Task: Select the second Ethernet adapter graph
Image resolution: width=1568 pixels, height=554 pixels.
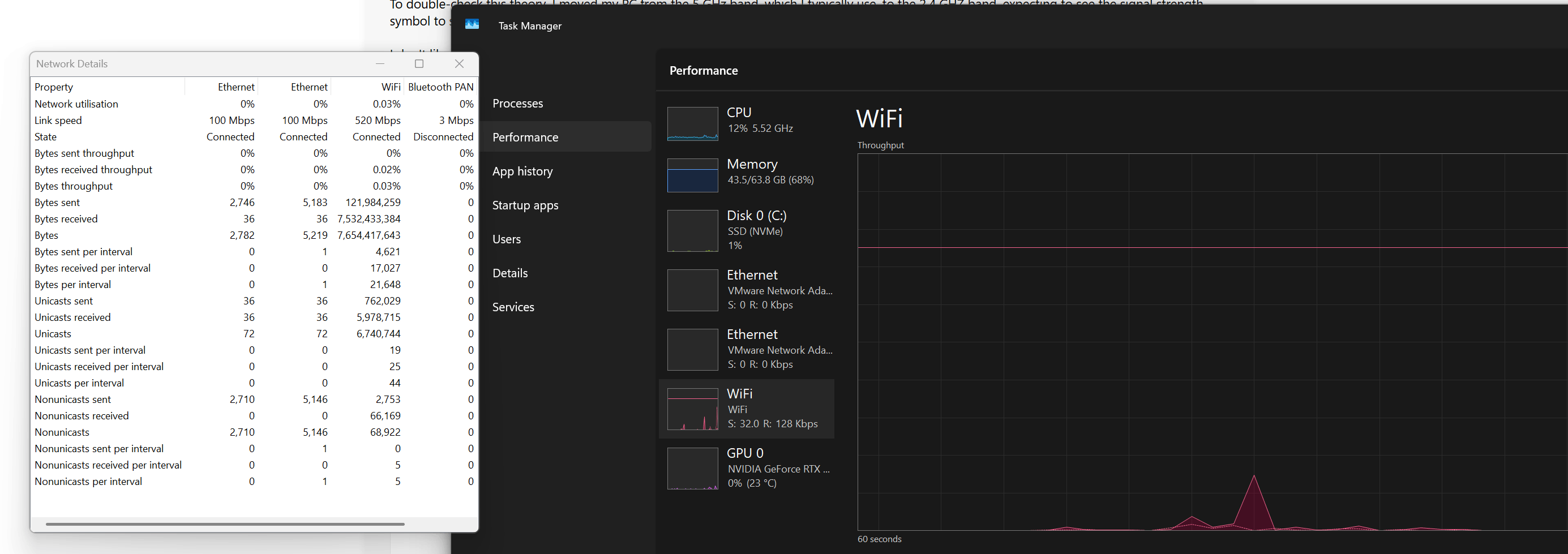Action: click(692, 349)
